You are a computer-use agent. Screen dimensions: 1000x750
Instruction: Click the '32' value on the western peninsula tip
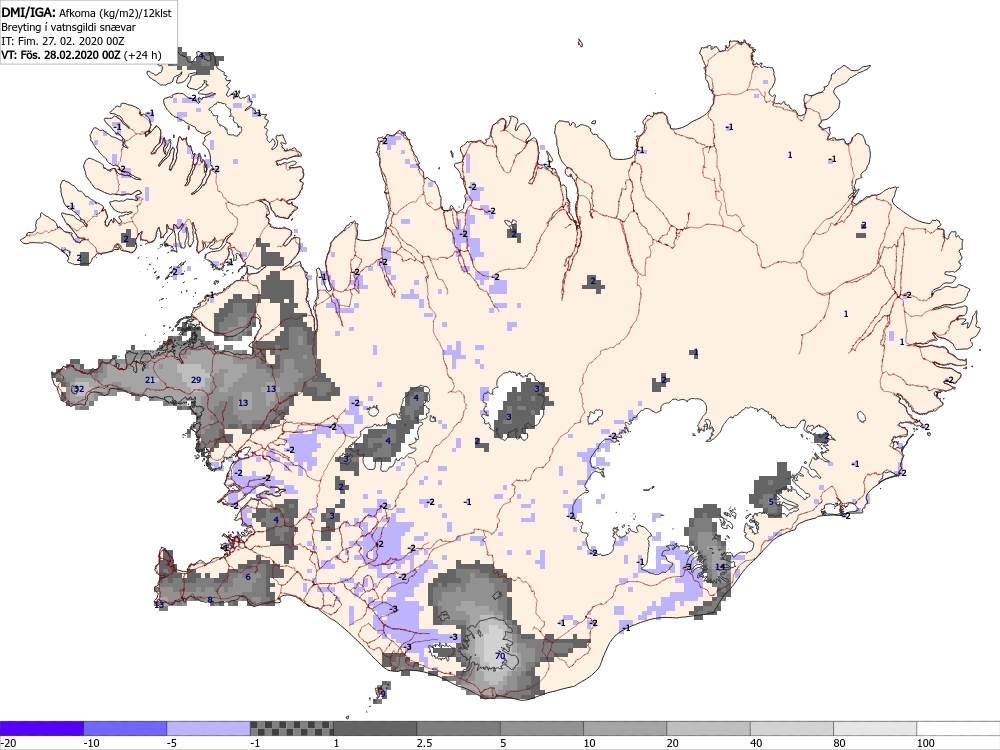[x=79, y=389]
